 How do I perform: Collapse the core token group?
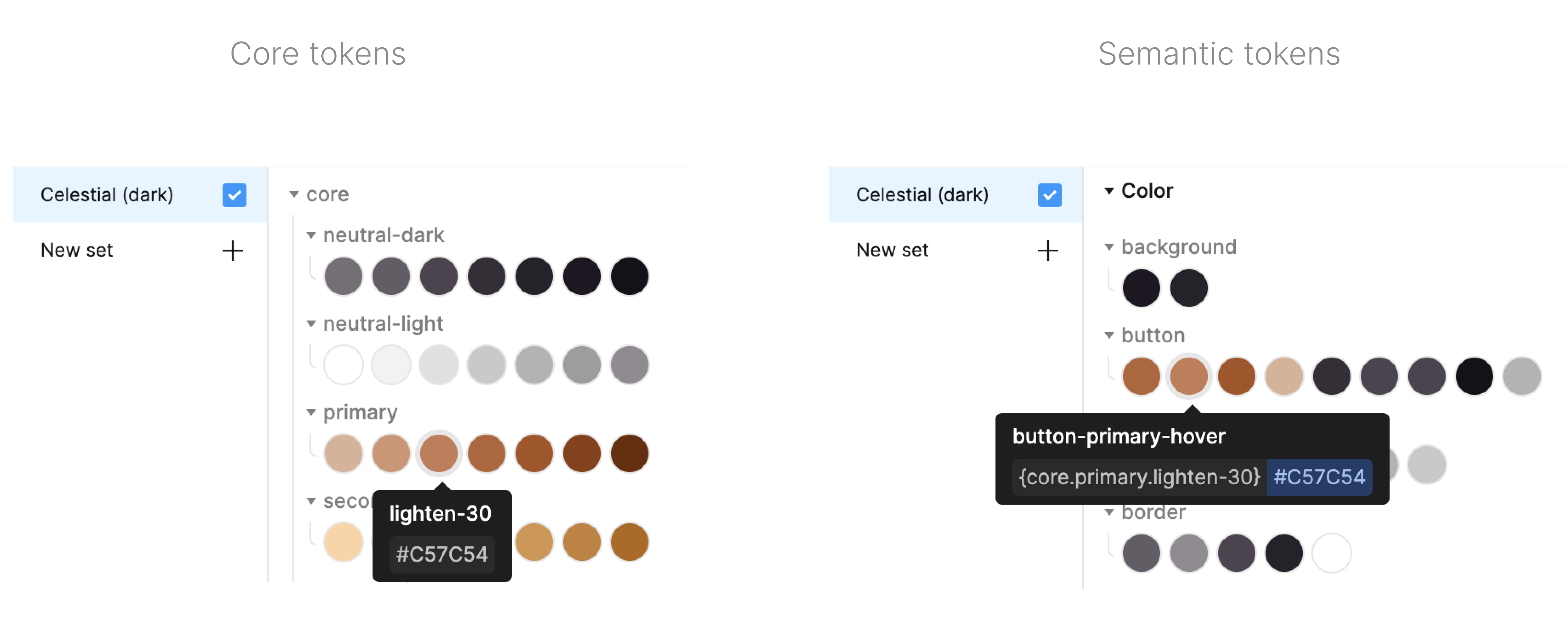tap(295, 194)
